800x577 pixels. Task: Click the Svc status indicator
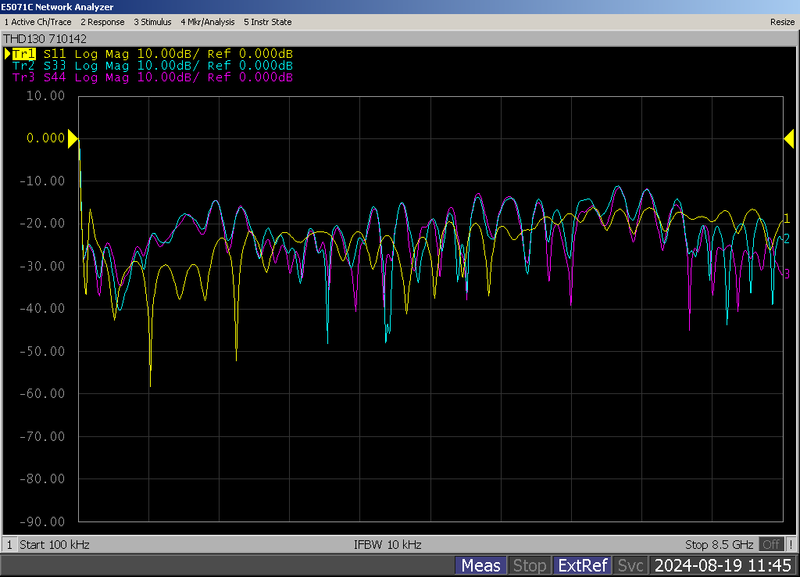629,566
